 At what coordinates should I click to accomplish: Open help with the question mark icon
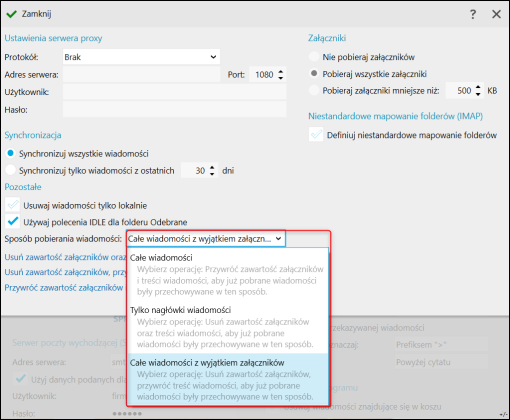[473, 14]
